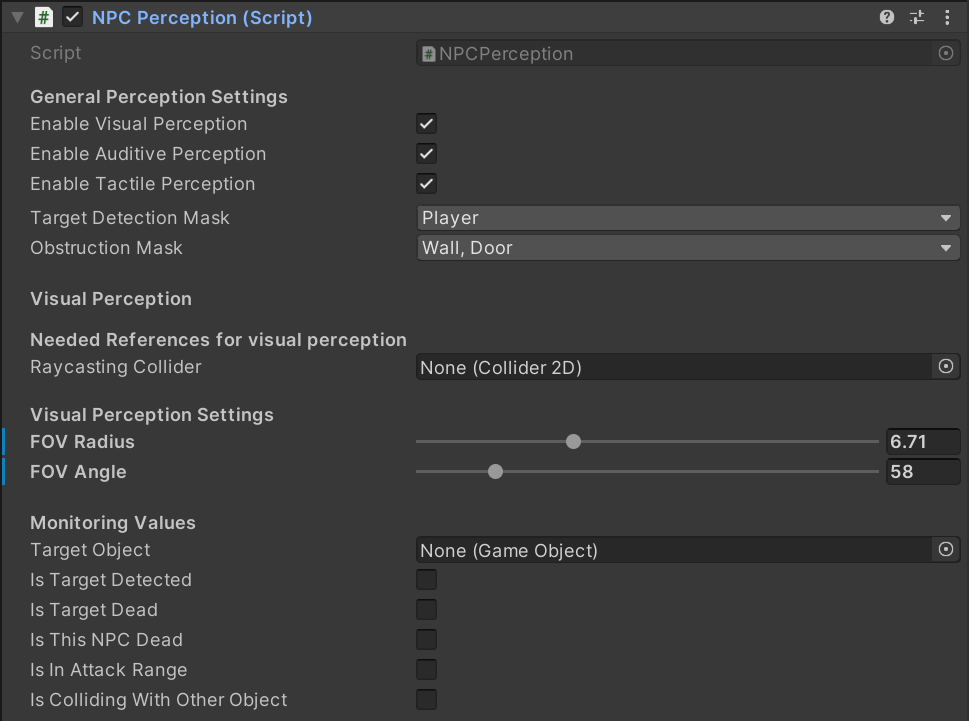Toggle Enable Visual Perception checkbox
Screen dimensions: 969x721
pos(427,124)
